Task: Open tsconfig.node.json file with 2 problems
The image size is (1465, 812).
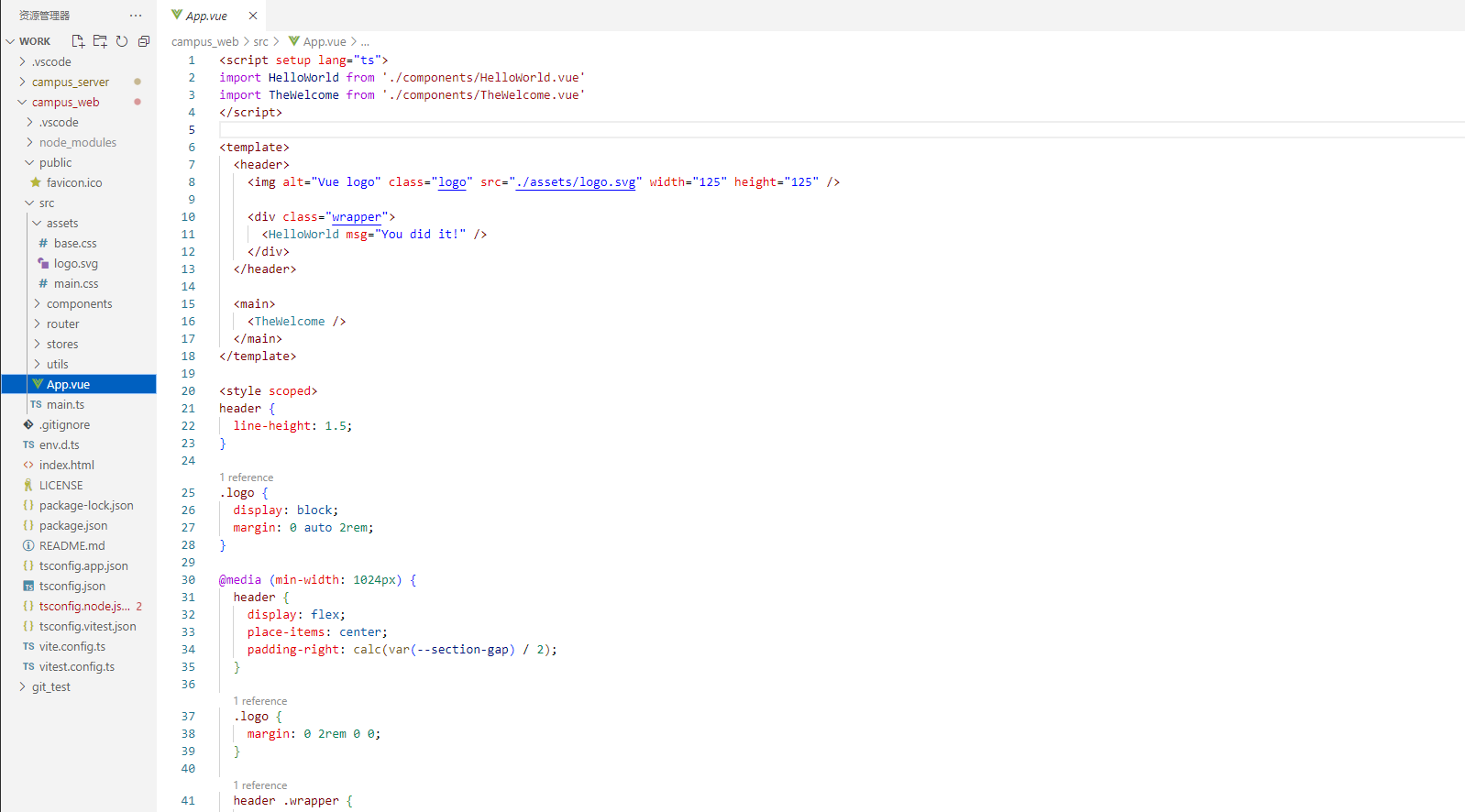Action: pyautogui.click(x=84, y=607)
